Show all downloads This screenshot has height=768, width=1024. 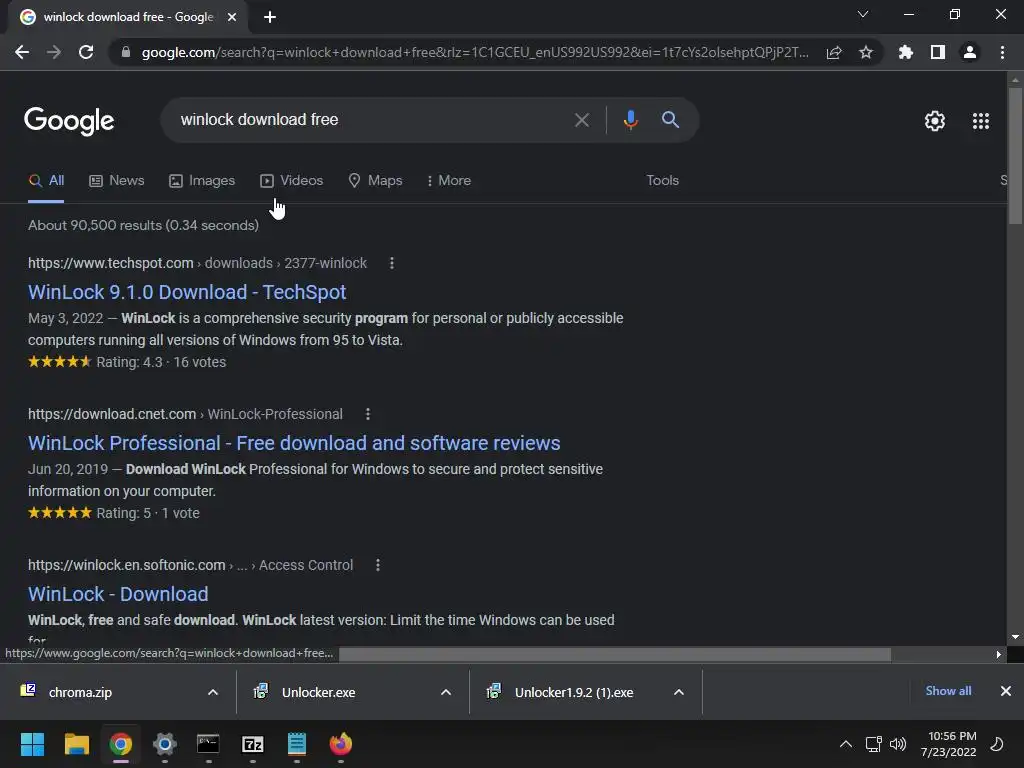(948, 691)
